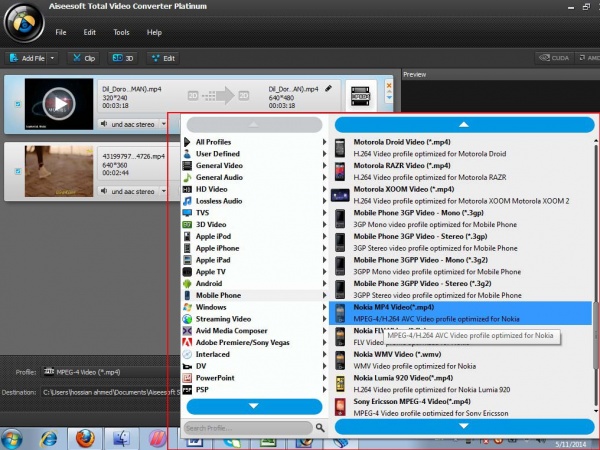The image size is (600, 450).
Task: Select User Defined category
Action: (x=218, y=154)
